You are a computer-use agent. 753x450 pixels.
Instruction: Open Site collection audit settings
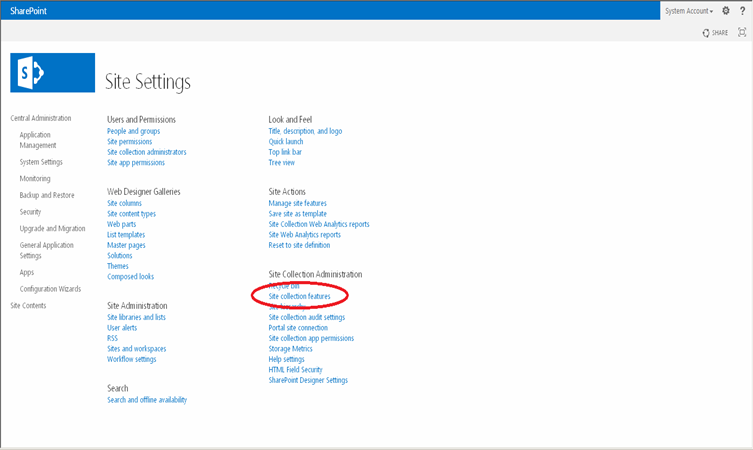306,317
